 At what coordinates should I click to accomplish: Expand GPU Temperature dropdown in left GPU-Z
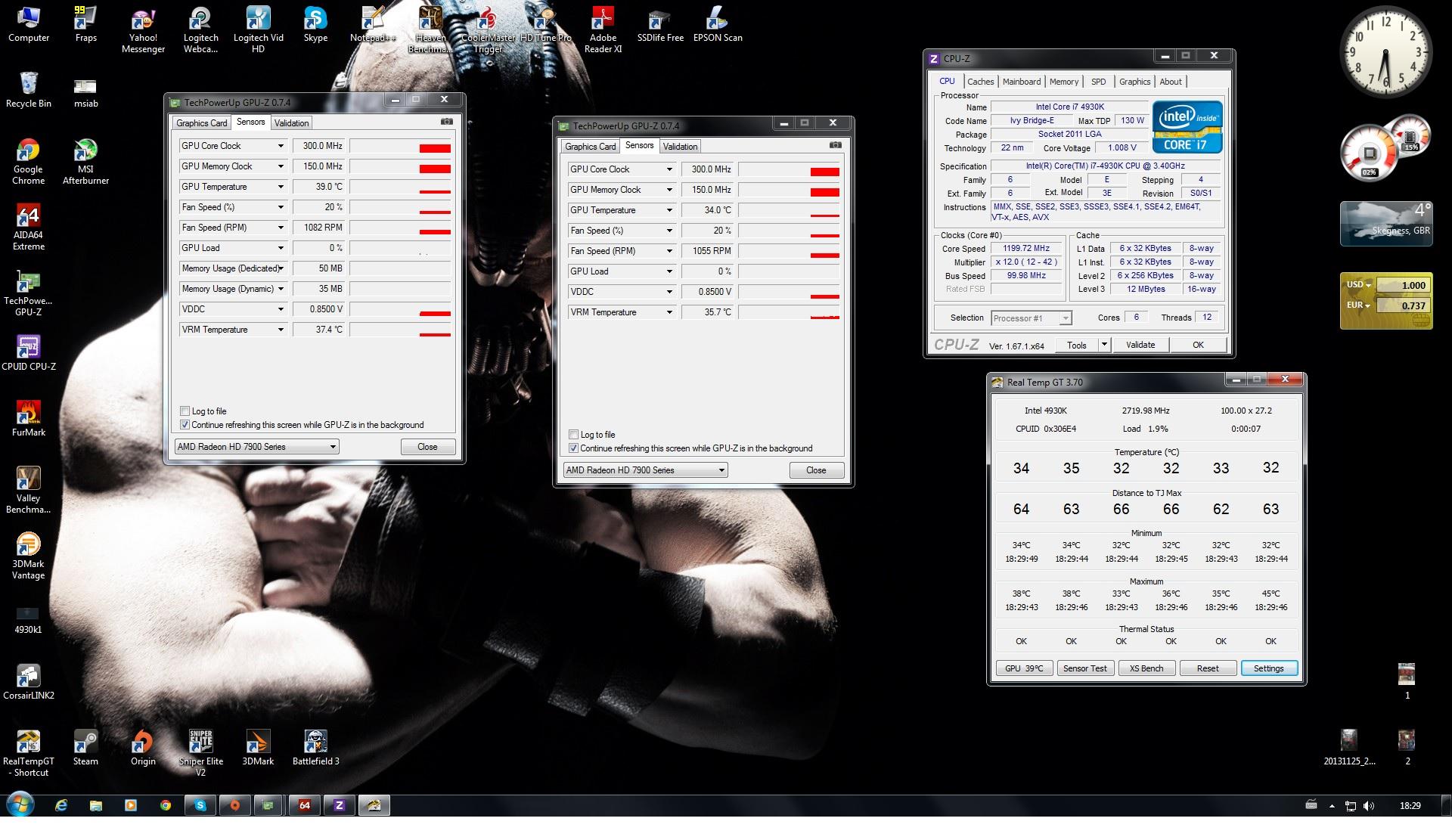click(281, 187)
